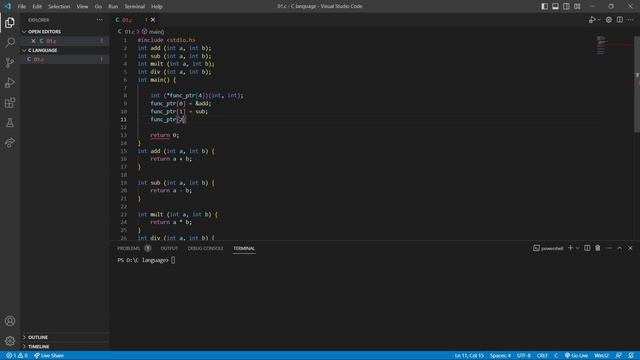Open the Explorer view in activity bar
Image resolution: width=640 pixels, height=360 pixels.
(10, 22)
